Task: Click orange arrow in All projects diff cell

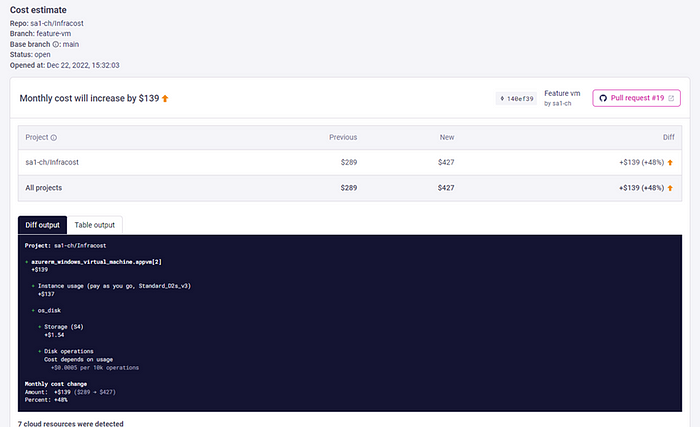Action: (x=670, y=188)
